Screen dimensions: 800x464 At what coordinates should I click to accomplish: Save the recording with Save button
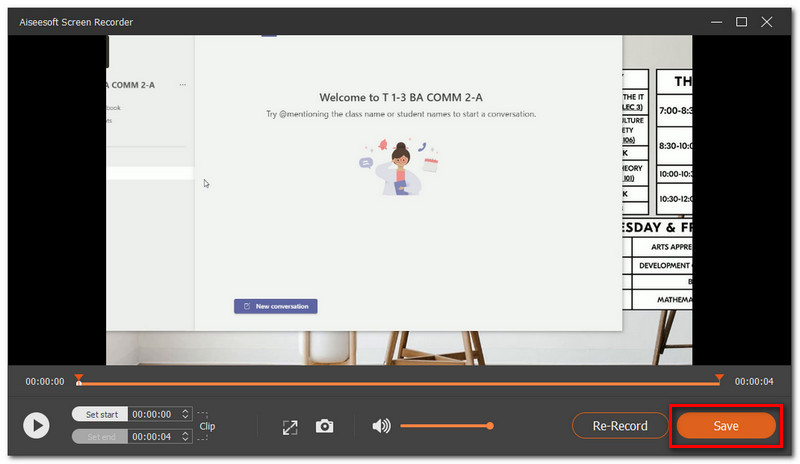pos(726,426)
